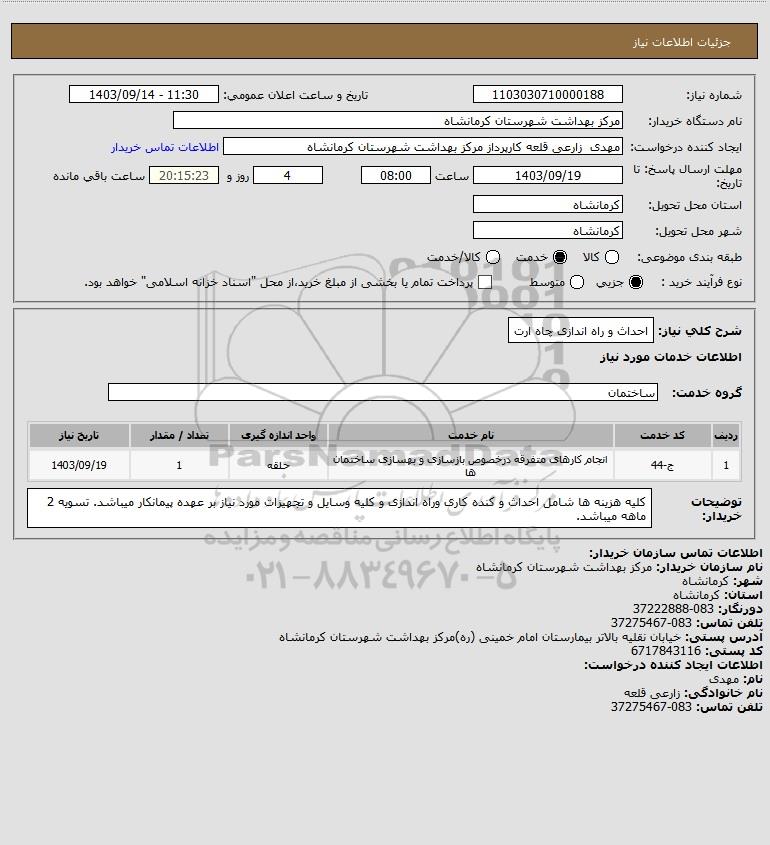This screenshot has width=770, height=845.
Task: Click the تاریخ نیاز column header
Action: (79, 435)
